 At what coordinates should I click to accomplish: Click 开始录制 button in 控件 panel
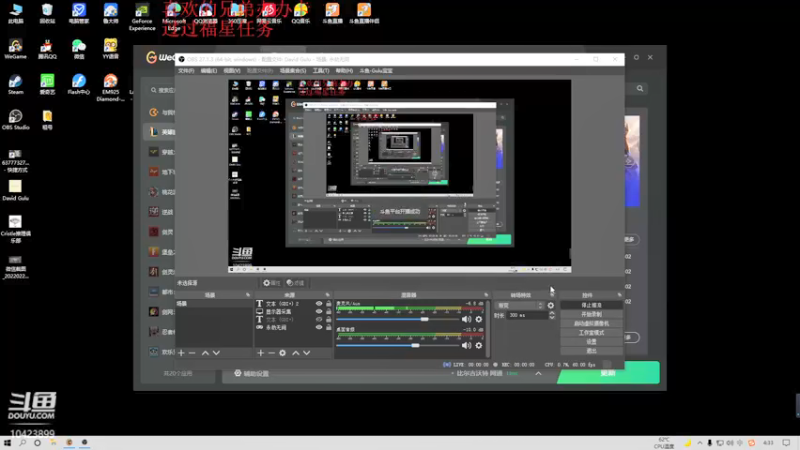click(591, 314)
